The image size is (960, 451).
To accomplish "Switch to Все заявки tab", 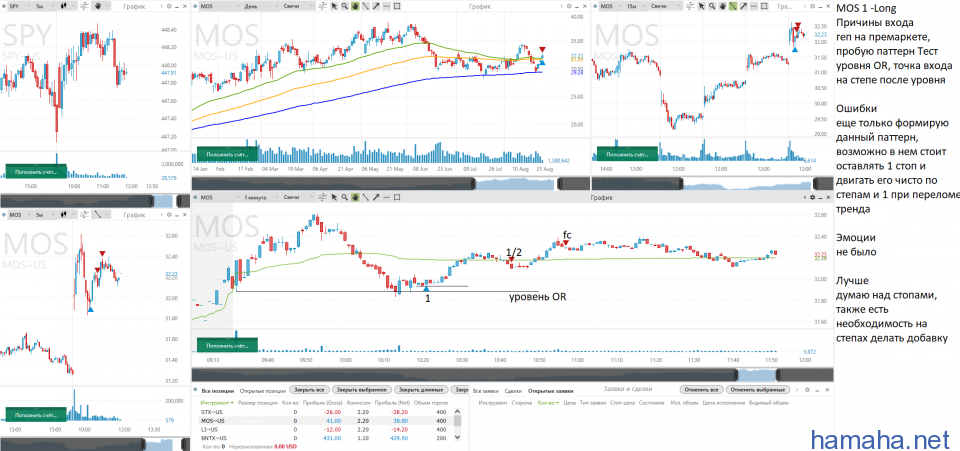I will (485, 390).
